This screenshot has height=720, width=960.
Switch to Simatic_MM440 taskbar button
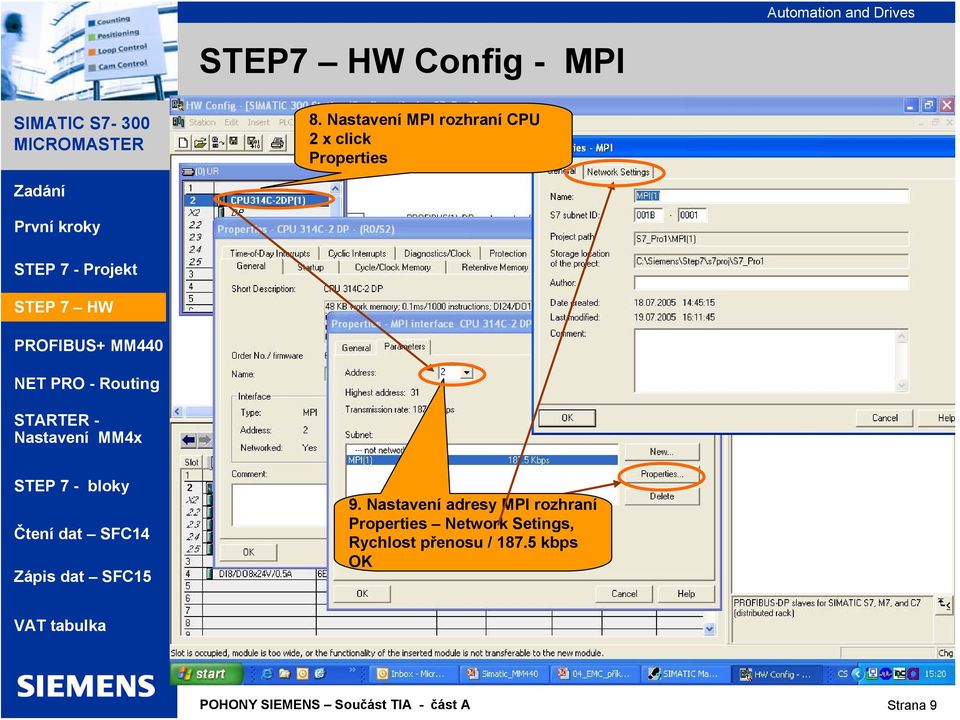[504, 674]
